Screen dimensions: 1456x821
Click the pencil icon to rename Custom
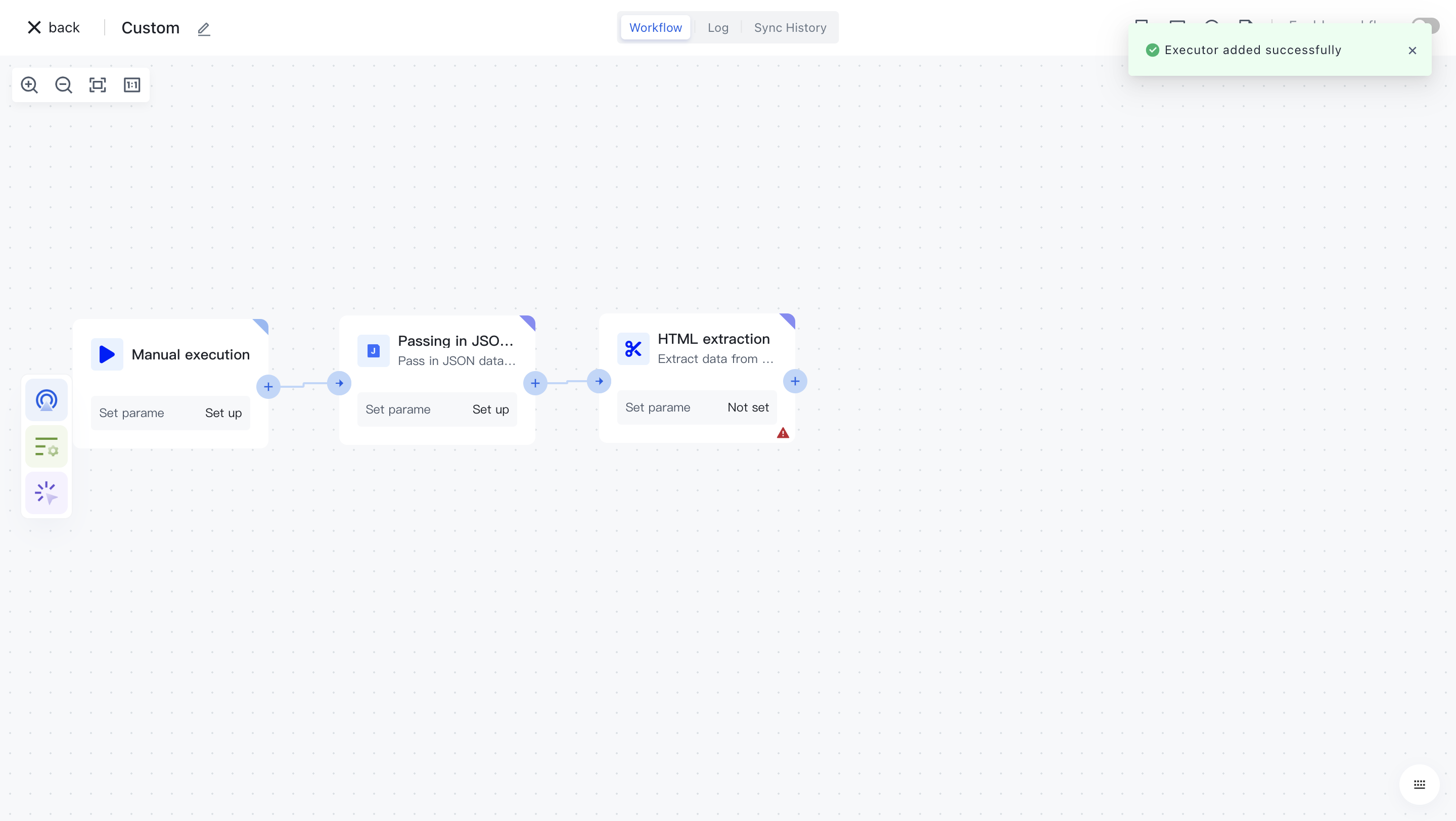coord(203,28)
